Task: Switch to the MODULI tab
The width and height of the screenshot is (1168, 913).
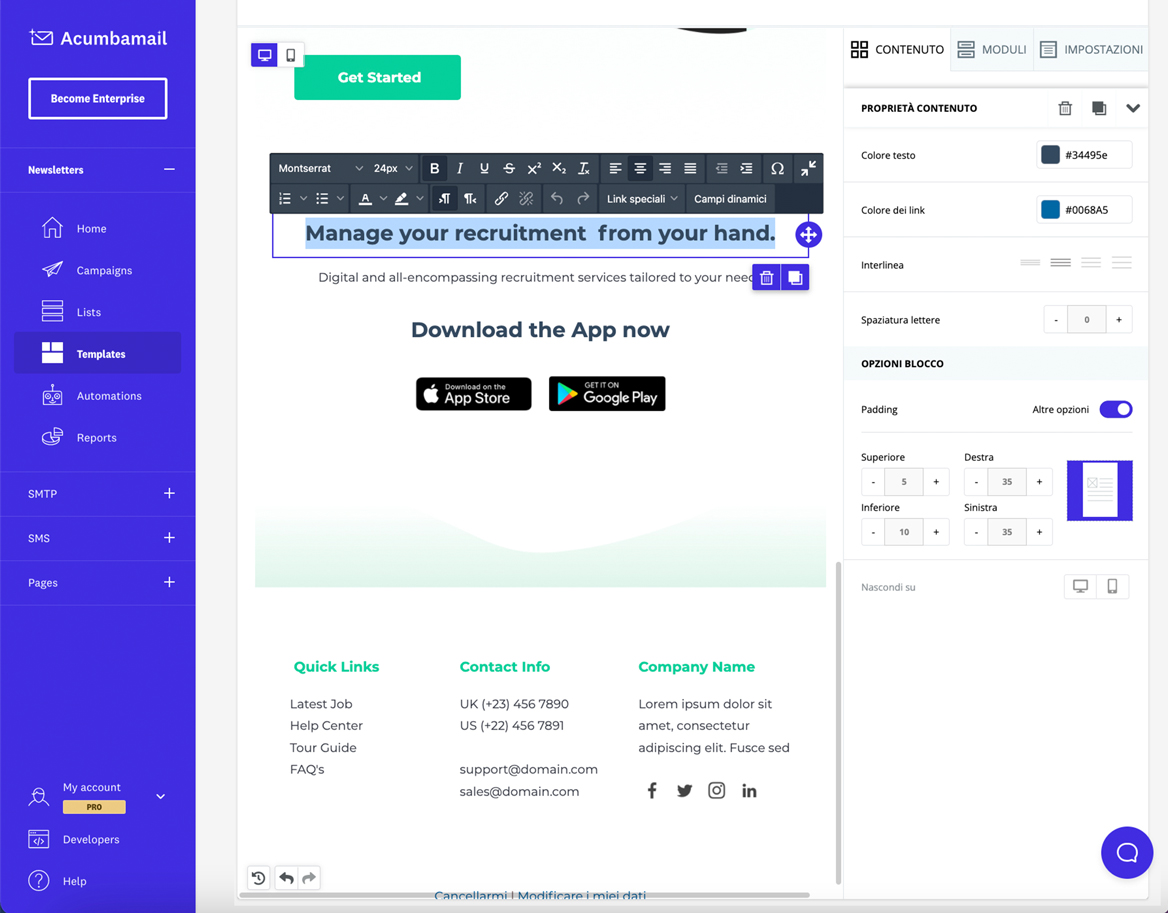Action: tap(991, 49)
